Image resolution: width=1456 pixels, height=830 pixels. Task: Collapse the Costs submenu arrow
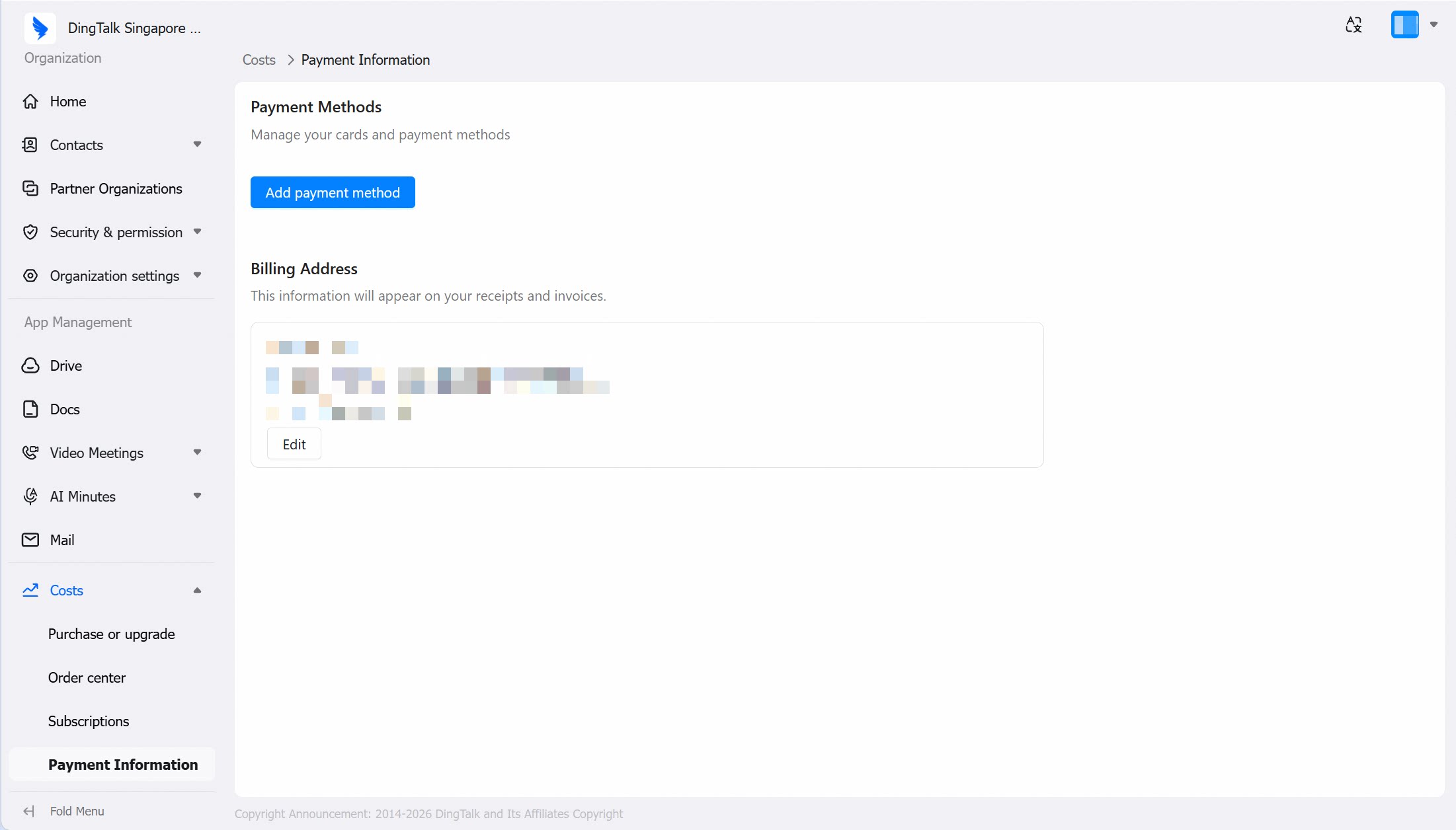coord(197,591)
